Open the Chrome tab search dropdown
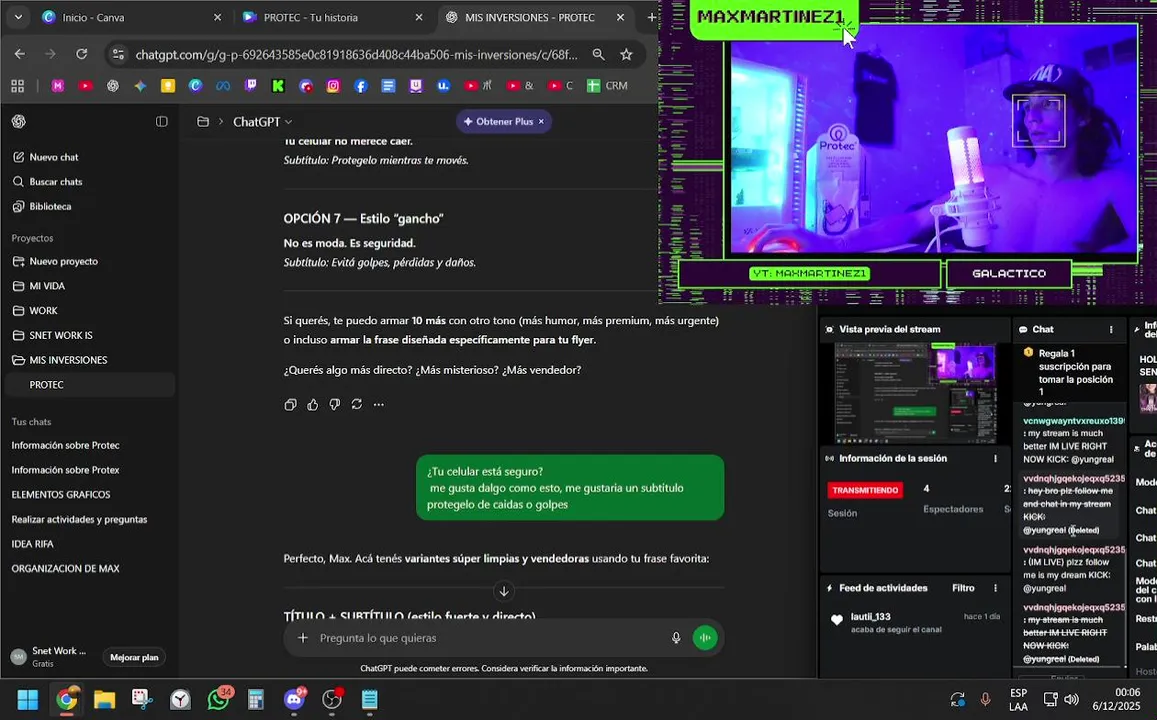Viewport: 1157px width, 720px height. pos(18,17)
